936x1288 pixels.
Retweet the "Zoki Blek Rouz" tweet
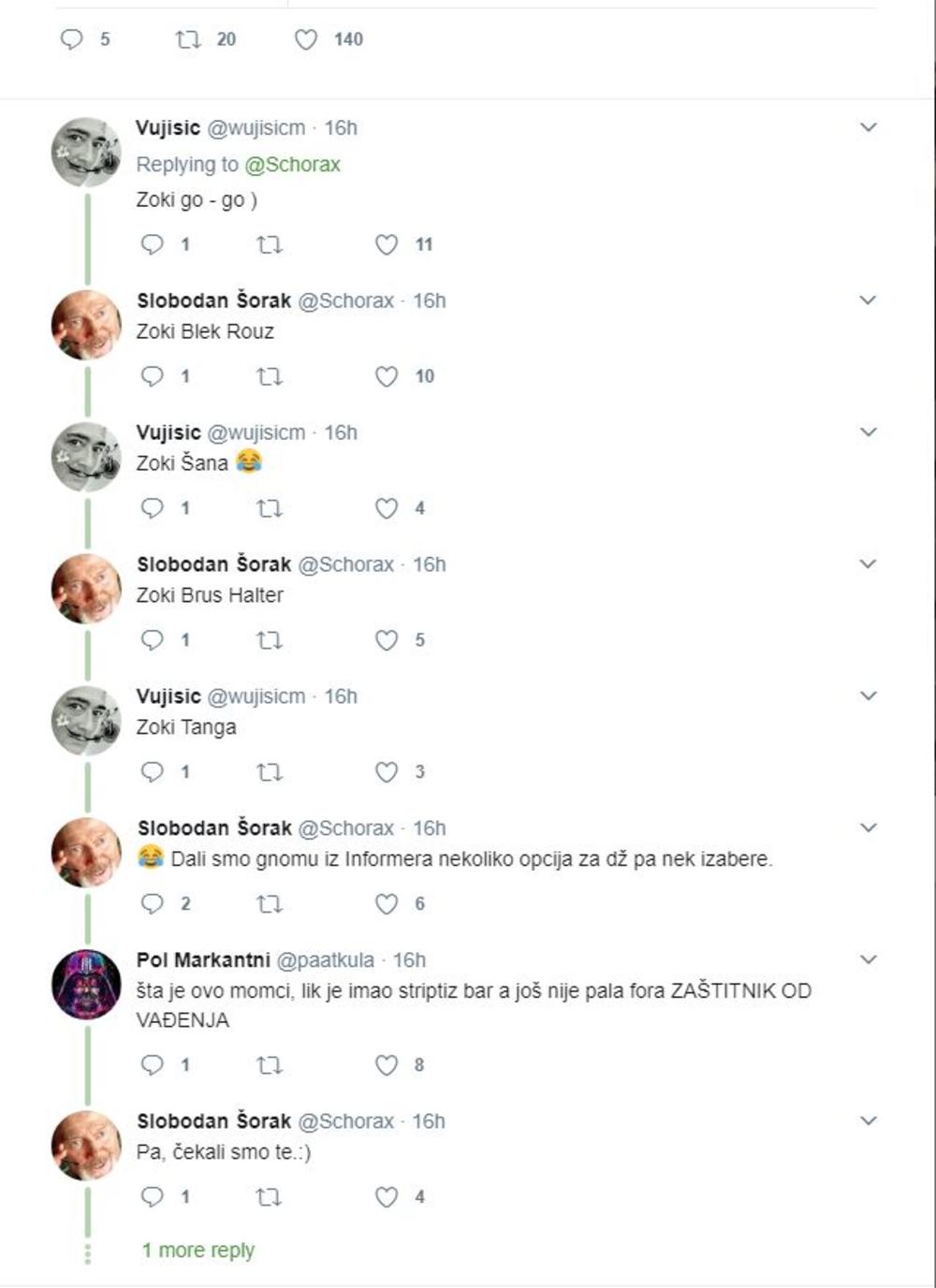pyautogui.click(x=270, y=377)
